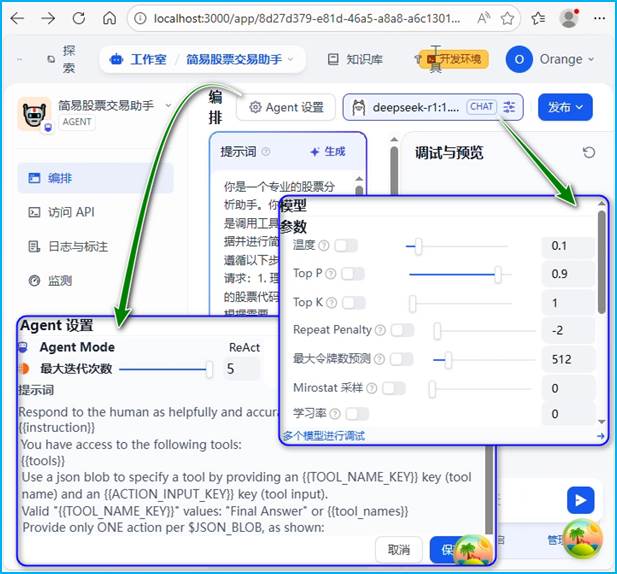The height and width of the screenshot is (574, 617).
Task: Click the 温度 slider handle
Action: coord(419,247)
